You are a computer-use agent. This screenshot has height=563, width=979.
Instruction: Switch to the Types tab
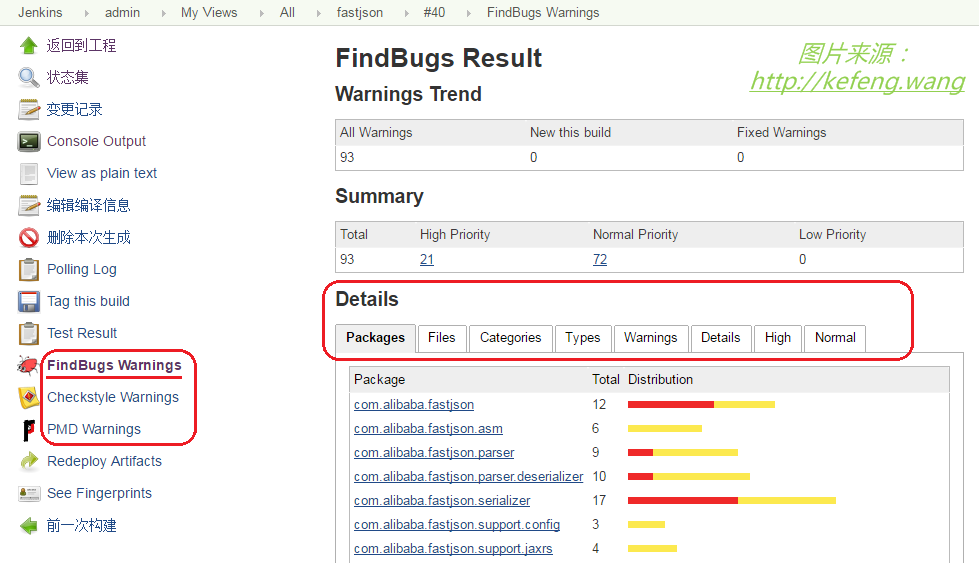[x=583, y=338]
